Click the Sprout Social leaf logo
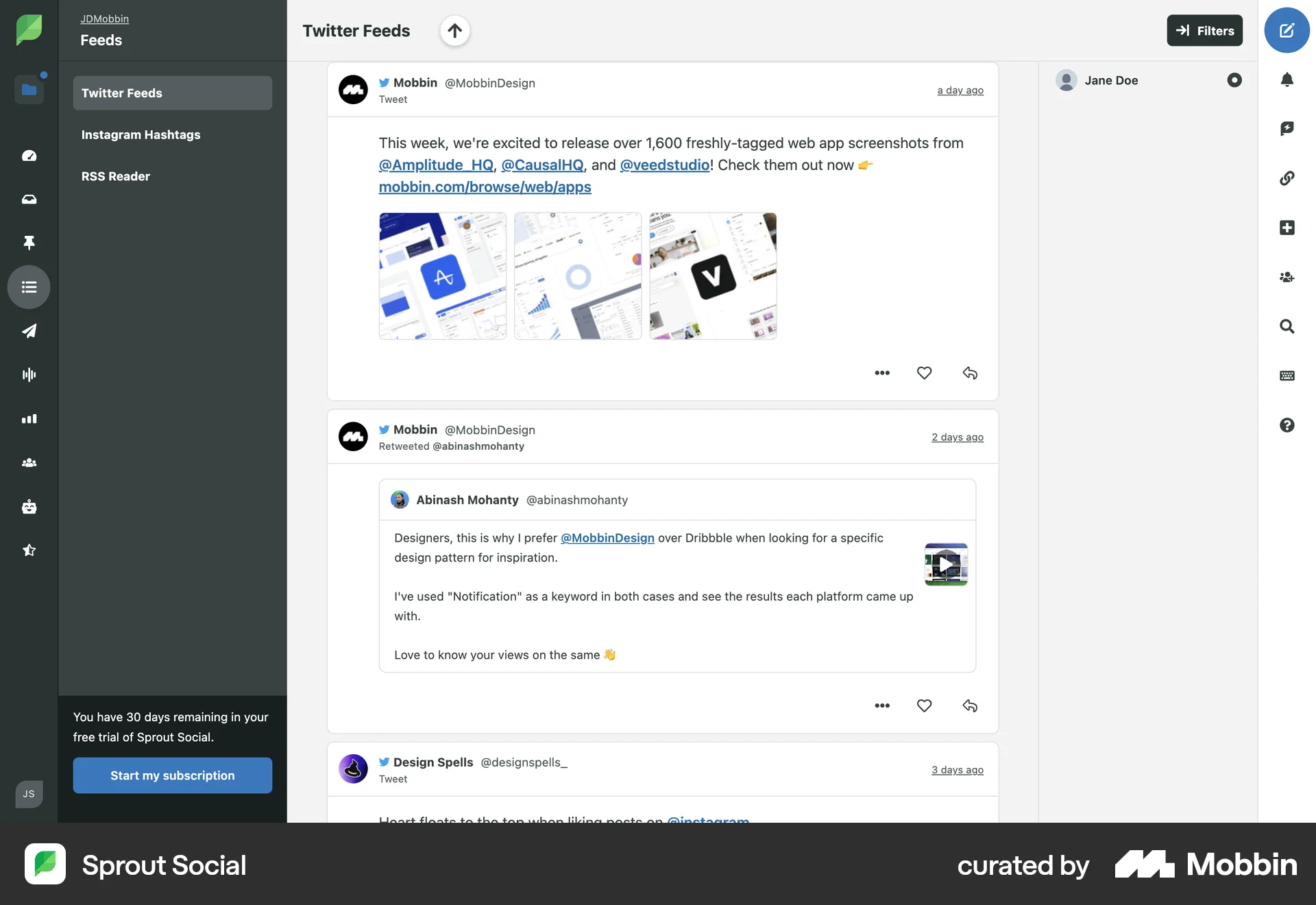The width and height of the screenshot is (1316, 905). 29,29
